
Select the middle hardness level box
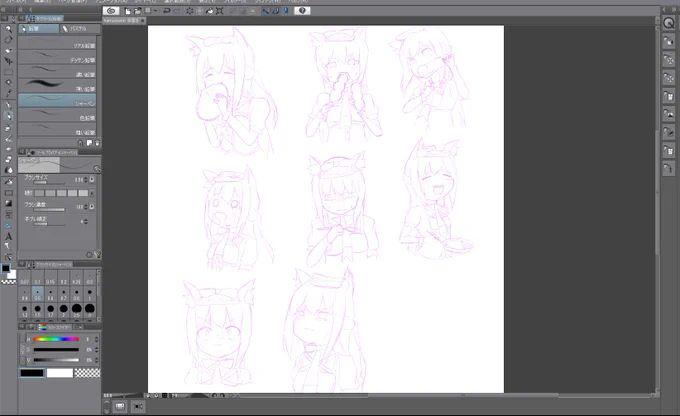[x=61, y=193]
